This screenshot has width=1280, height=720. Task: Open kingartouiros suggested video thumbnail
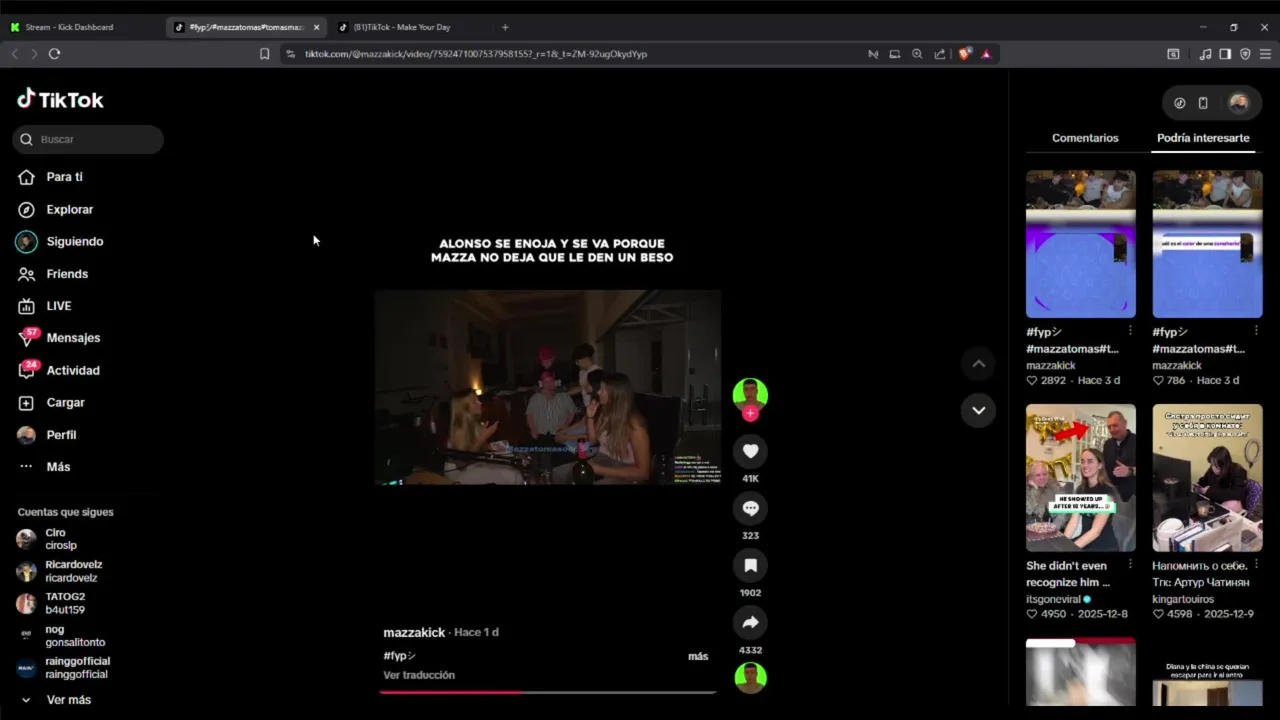[1207, 478]
